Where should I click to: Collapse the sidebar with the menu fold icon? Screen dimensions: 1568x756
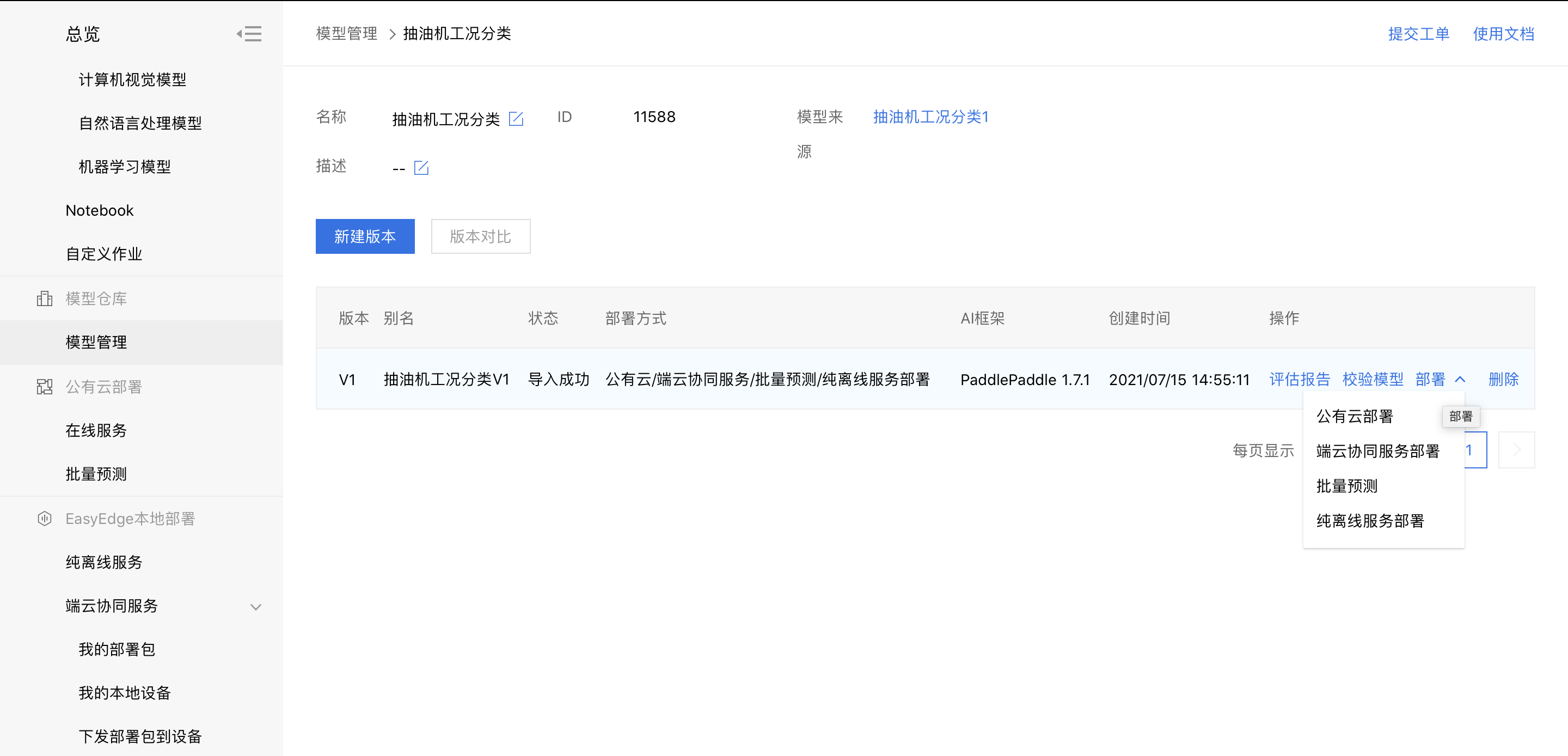click(x=249, y=34)
